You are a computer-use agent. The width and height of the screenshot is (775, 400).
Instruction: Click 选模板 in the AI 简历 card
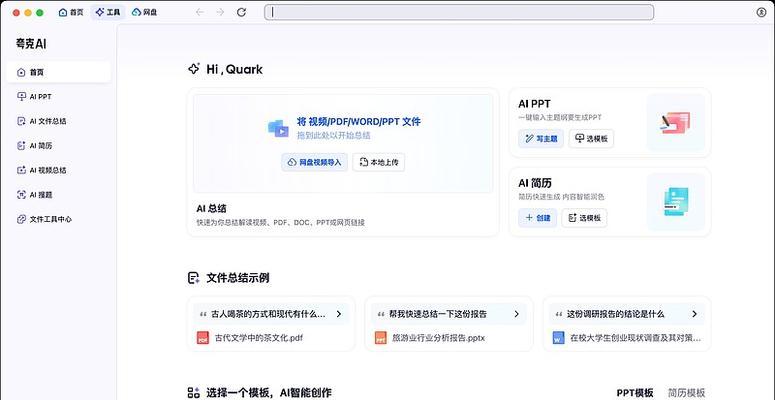pyautogui.click(x=584, y=218)
